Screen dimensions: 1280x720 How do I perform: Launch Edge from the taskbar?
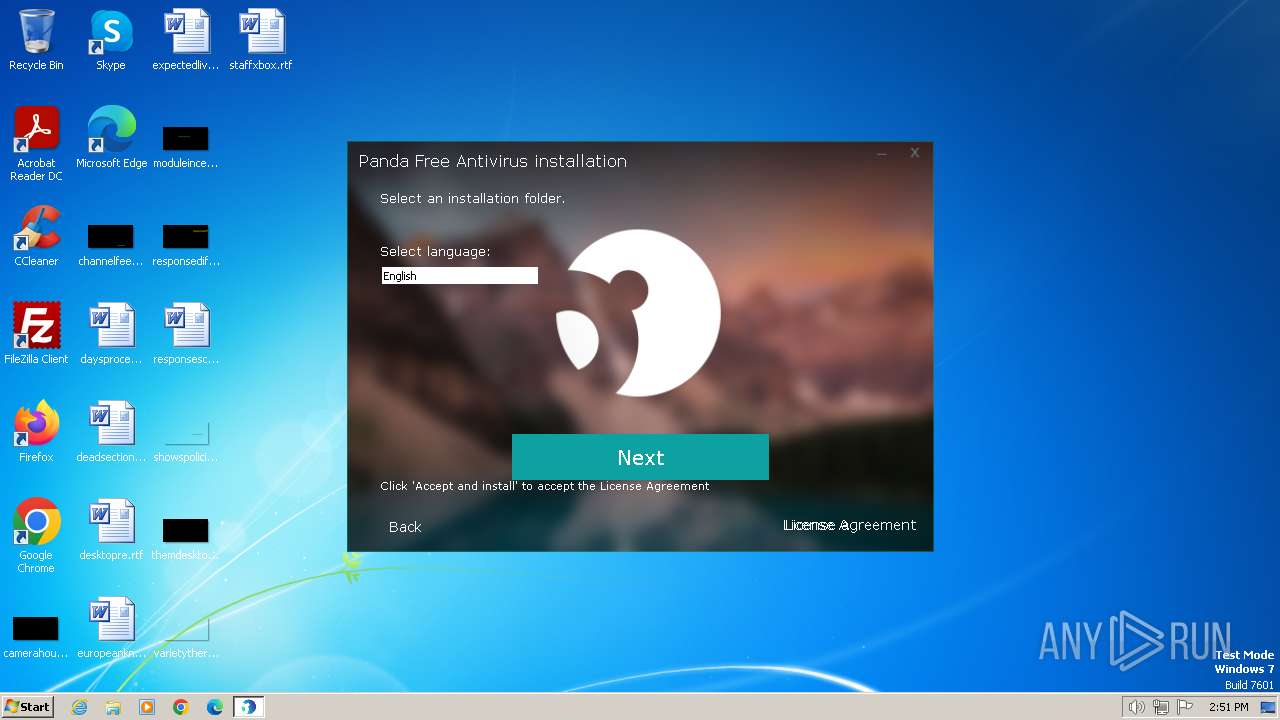pyautogui.click(x=215, y=707)
